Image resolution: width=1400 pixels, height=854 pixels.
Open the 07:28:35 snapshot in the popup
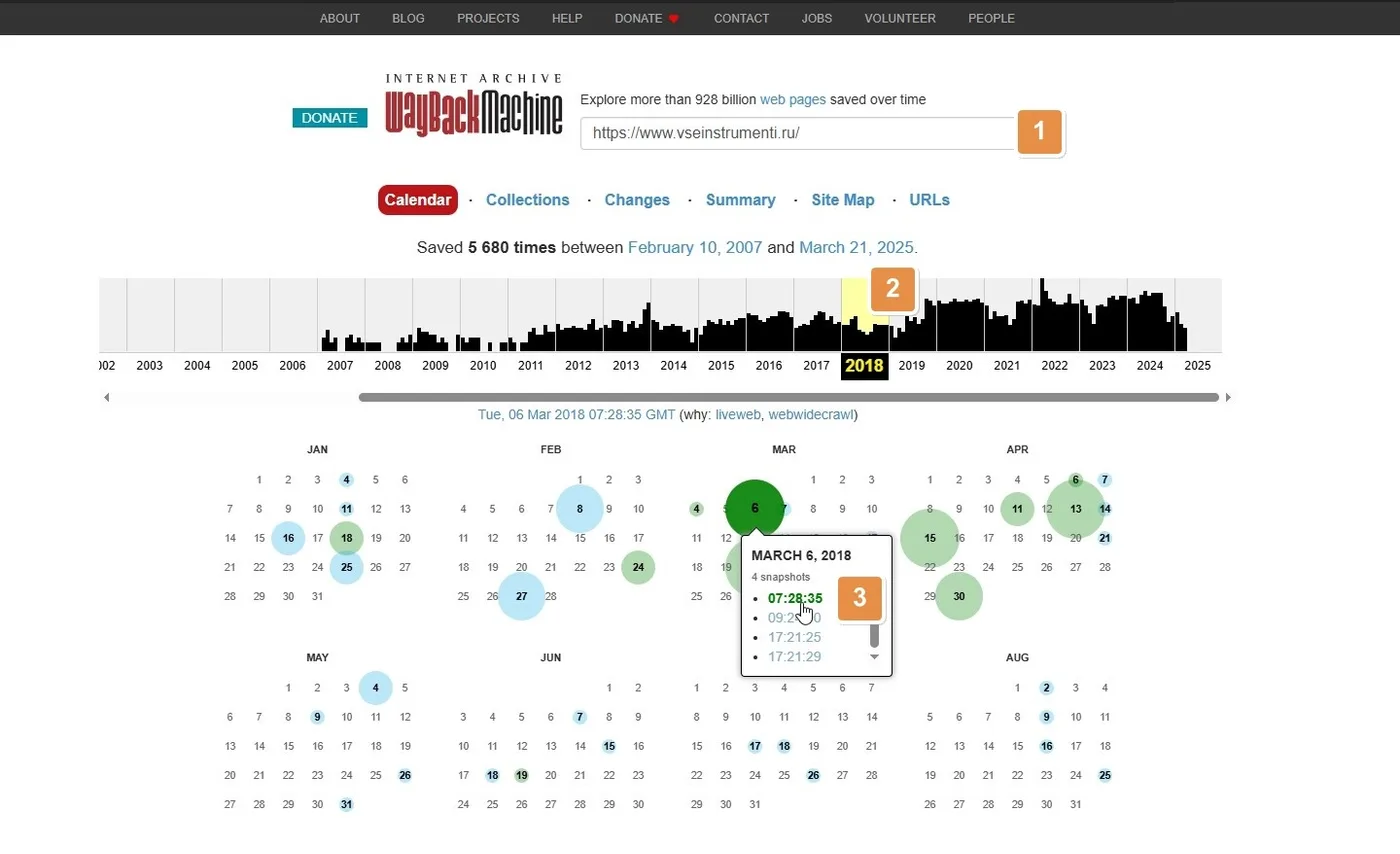795,599
